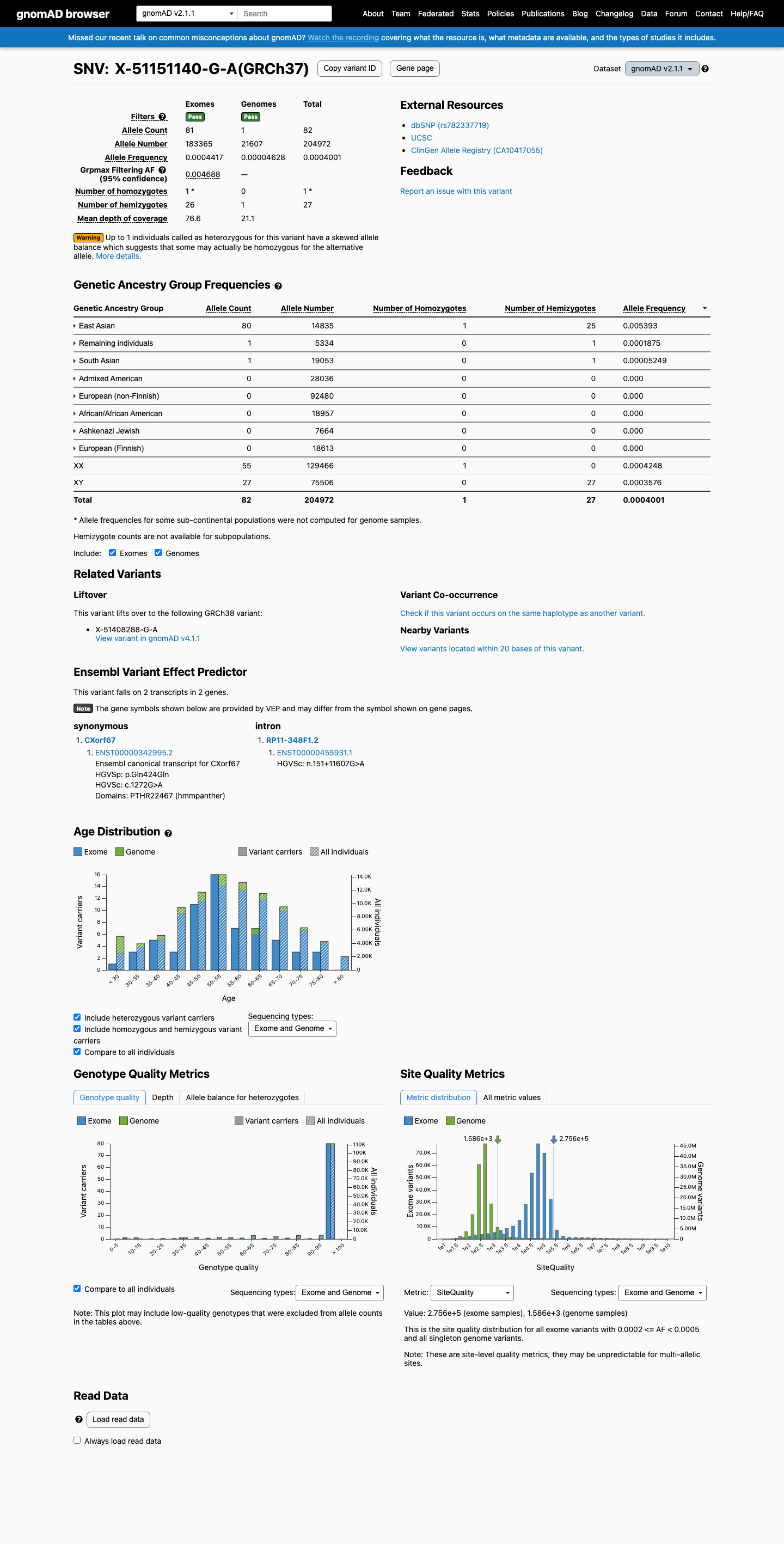Image resolution: width=784 pixels, height=1544 pixels.
Task: Click the More details warning link
Action: tap(118, 256)
